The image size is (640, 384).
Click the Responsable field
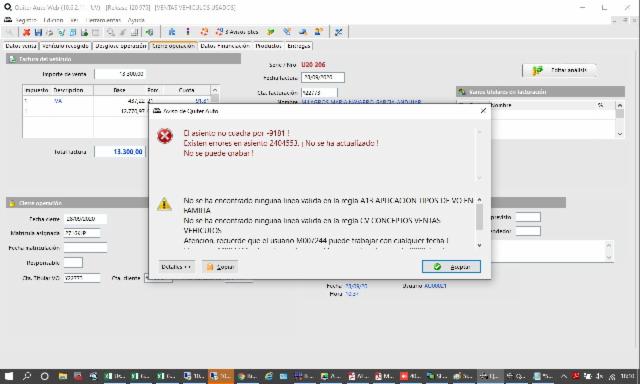73,263
